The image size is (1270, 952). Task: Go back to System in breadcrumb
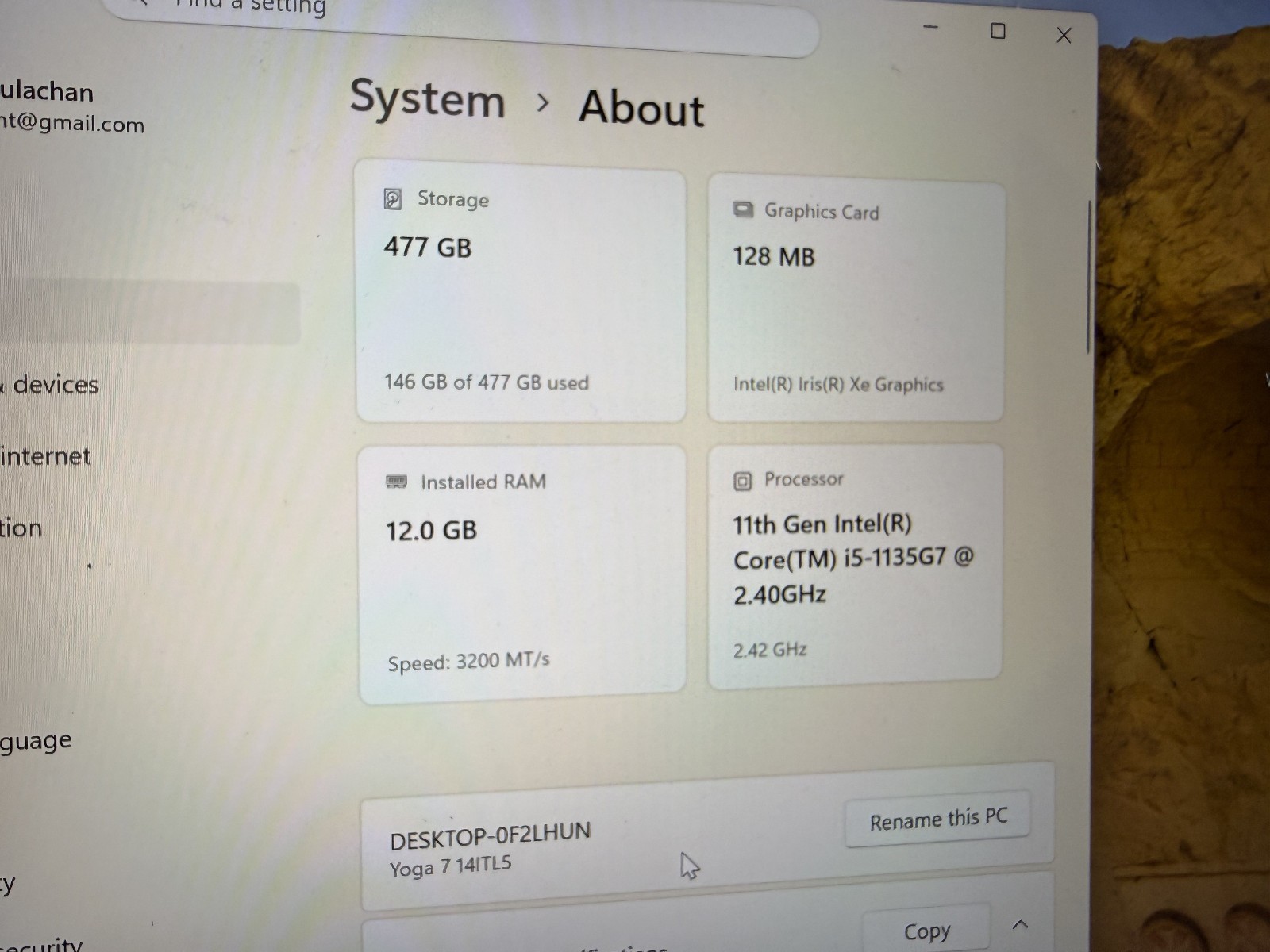[427, 99]
